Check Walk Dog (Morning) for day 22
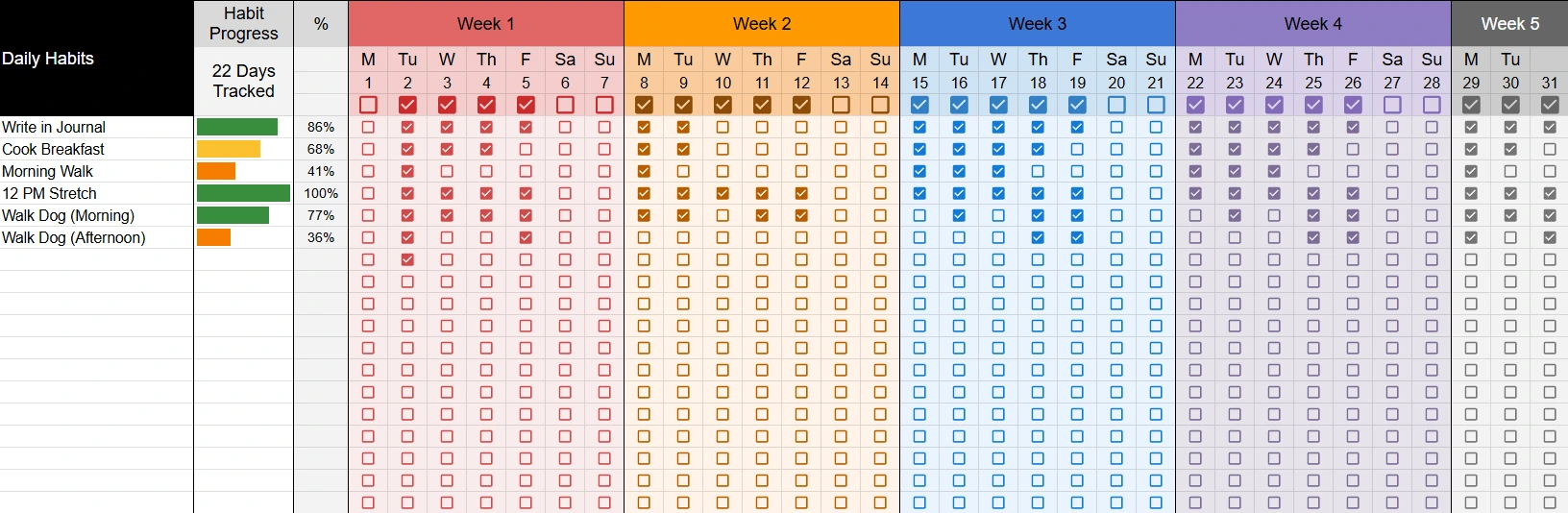This screenshot has height=513, width=1568. (x=1195, y=215)
